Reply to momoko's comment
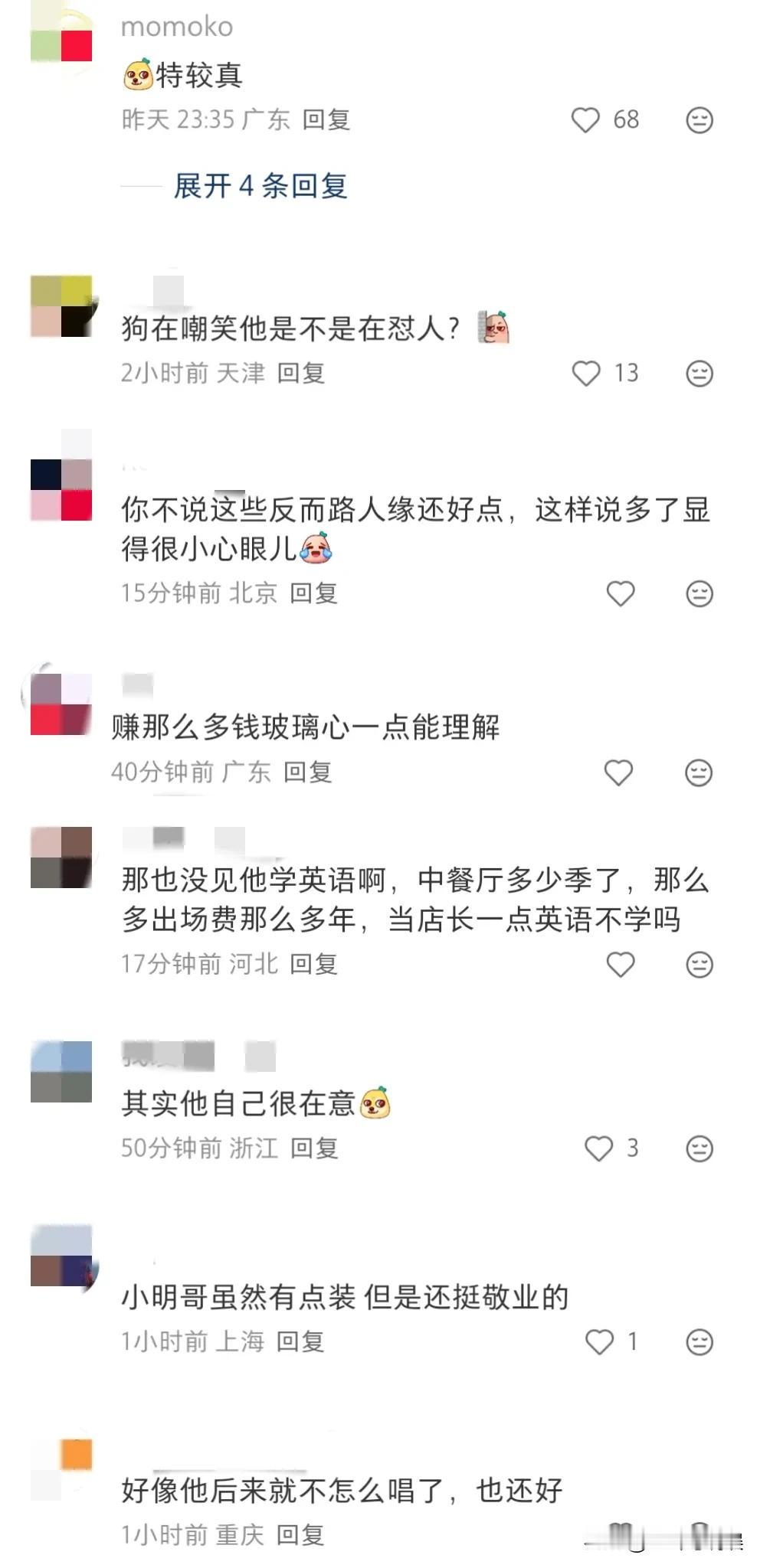The width and height of the screenshot is (760, 1568). click(x=326, y=119)
